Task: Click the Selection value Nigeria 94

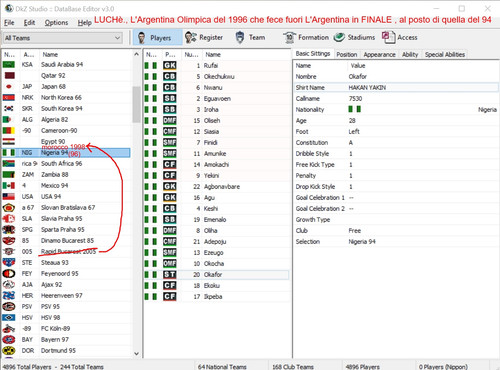Action: pos(362,241)
